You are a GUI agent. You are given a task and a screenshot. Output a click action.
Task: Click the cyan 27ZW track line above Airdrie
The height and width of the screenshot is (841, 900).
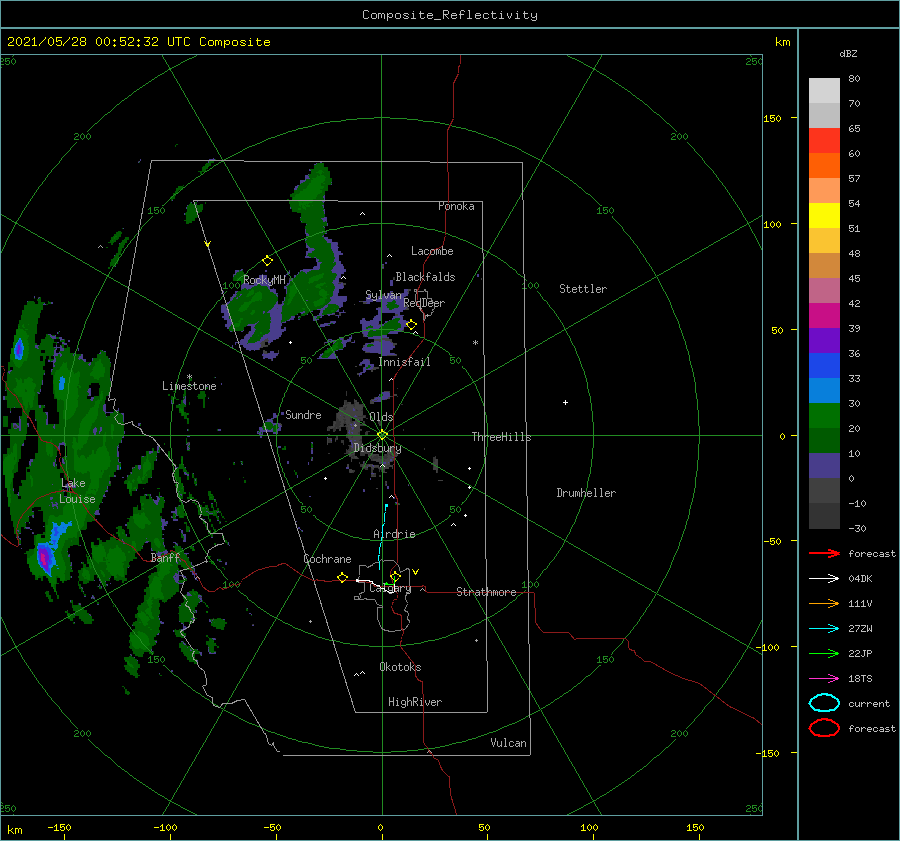point(382,537)
